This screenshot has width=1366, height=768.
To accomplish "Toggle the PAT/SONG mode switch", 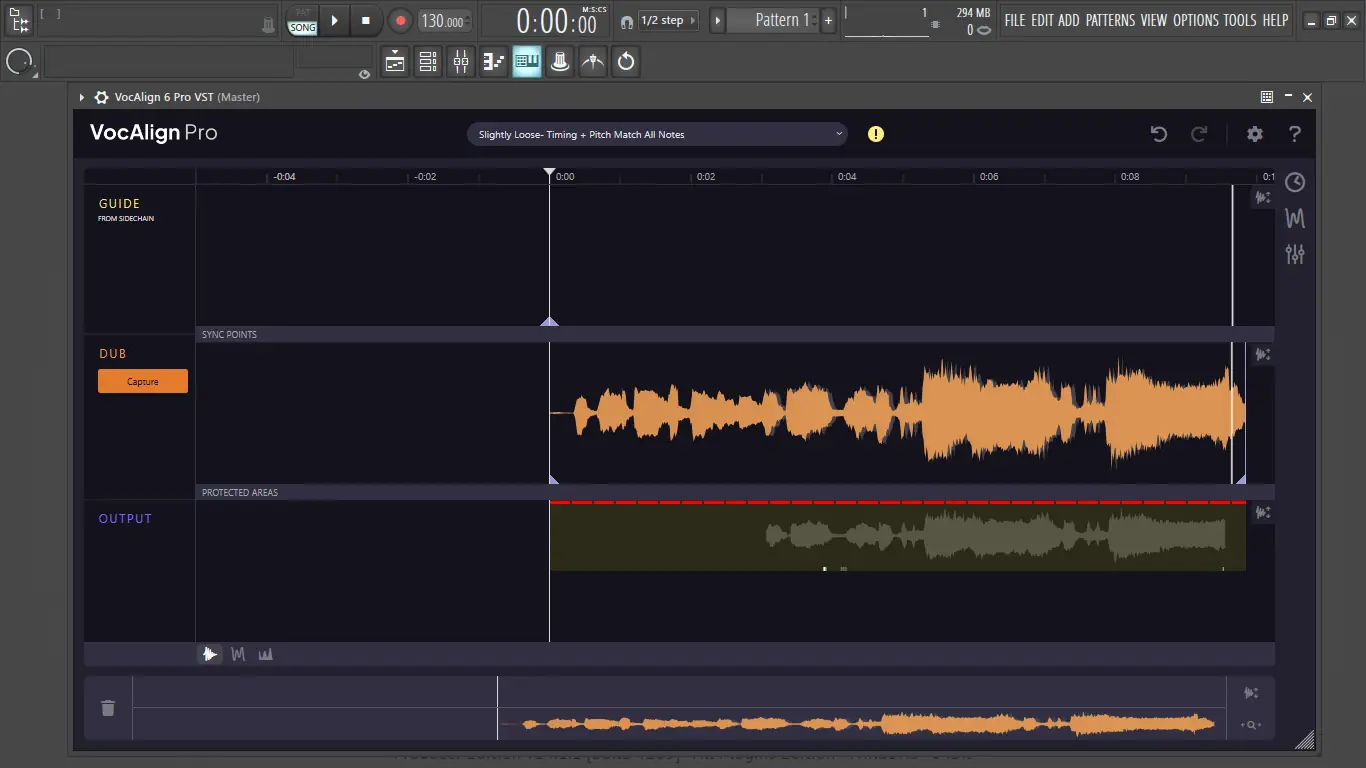I will pos(302,22).
